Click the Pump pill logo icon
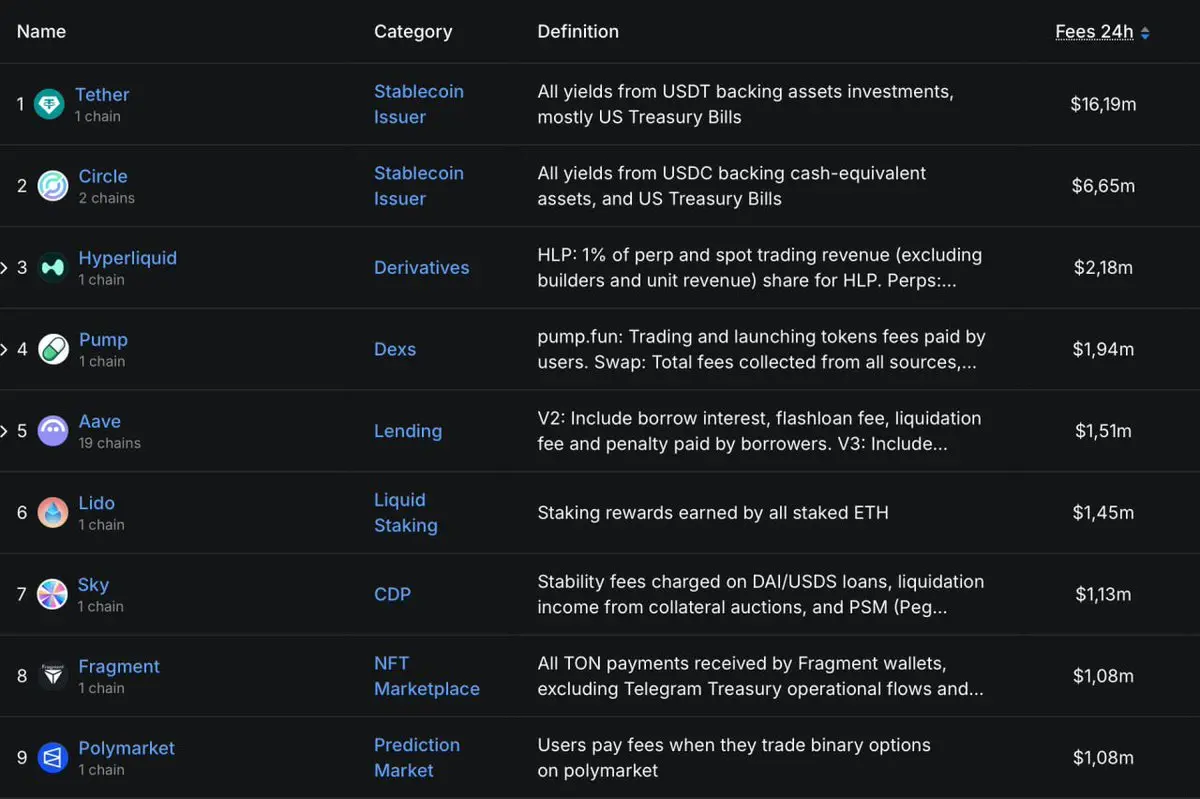Viewport: 1200px width, 799px height. pos(53,349)
